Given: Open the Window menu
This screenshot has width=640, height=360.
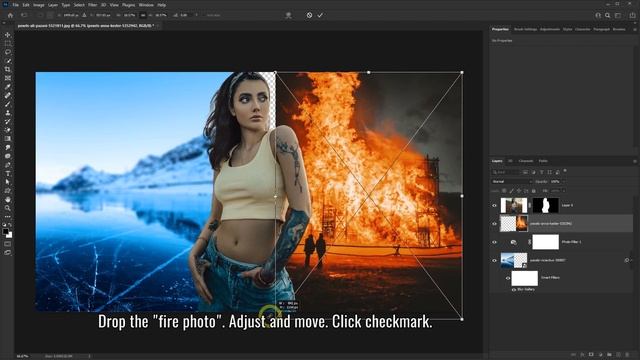Looking at the screenshot, I should (x=146, y=5).
